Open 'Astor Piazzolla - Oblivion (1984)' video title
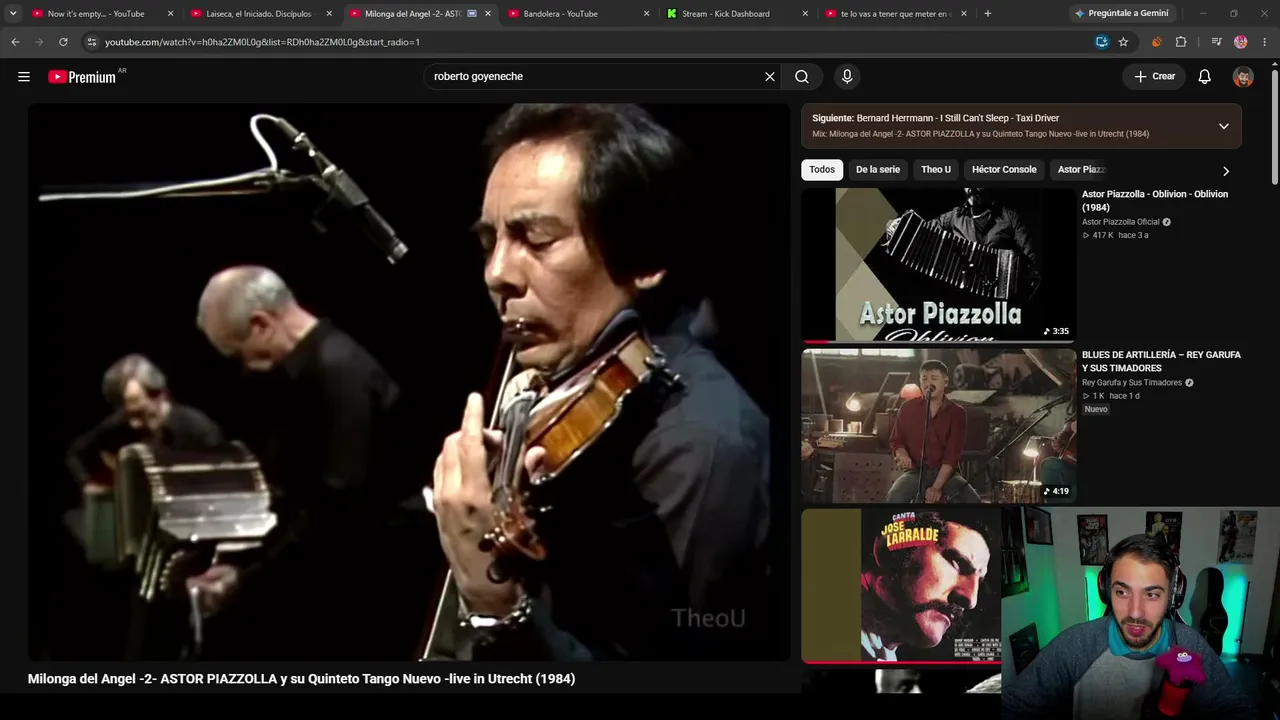Screen dimensions: 1280x720 [1155, 201]
